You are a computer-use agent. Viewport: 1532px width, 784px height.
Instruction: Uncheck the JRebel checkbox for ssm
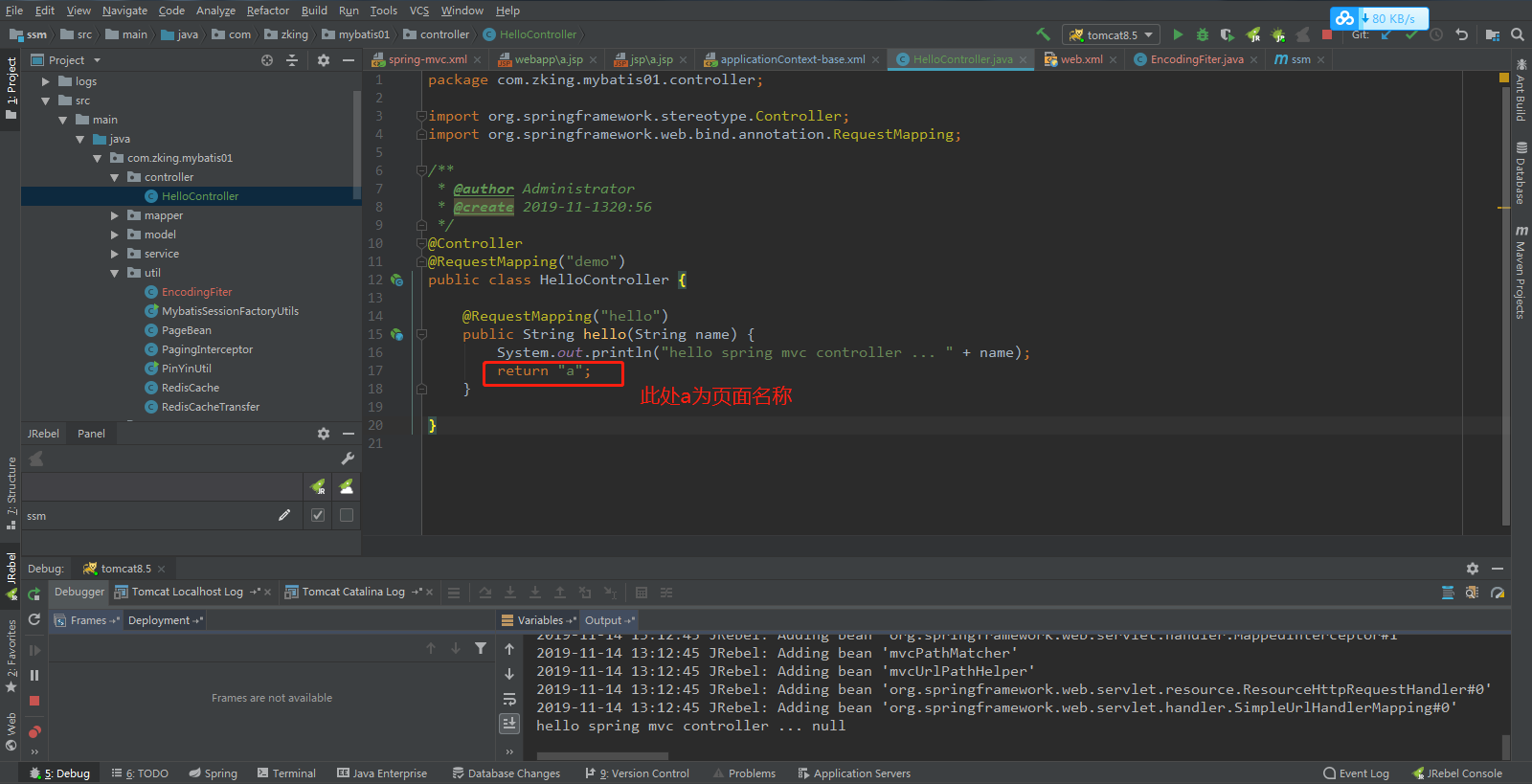pyautogui.click(x=318, y=515)
